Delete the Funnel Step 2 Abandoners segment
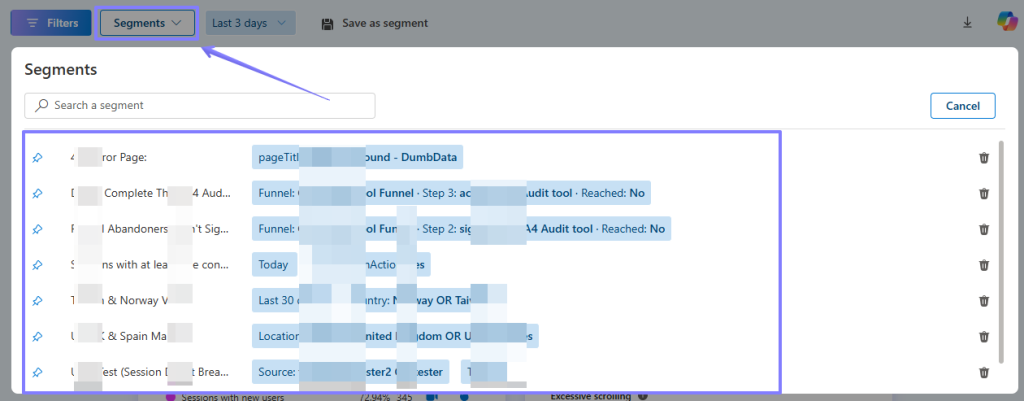Image resolution: width=1024 pixels, height=401 pixels. tap(984, 229)
